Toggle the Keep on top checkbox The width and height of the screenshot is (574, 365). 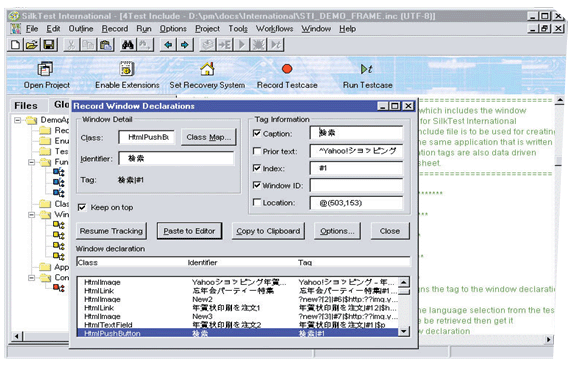[x=82, y=207]
